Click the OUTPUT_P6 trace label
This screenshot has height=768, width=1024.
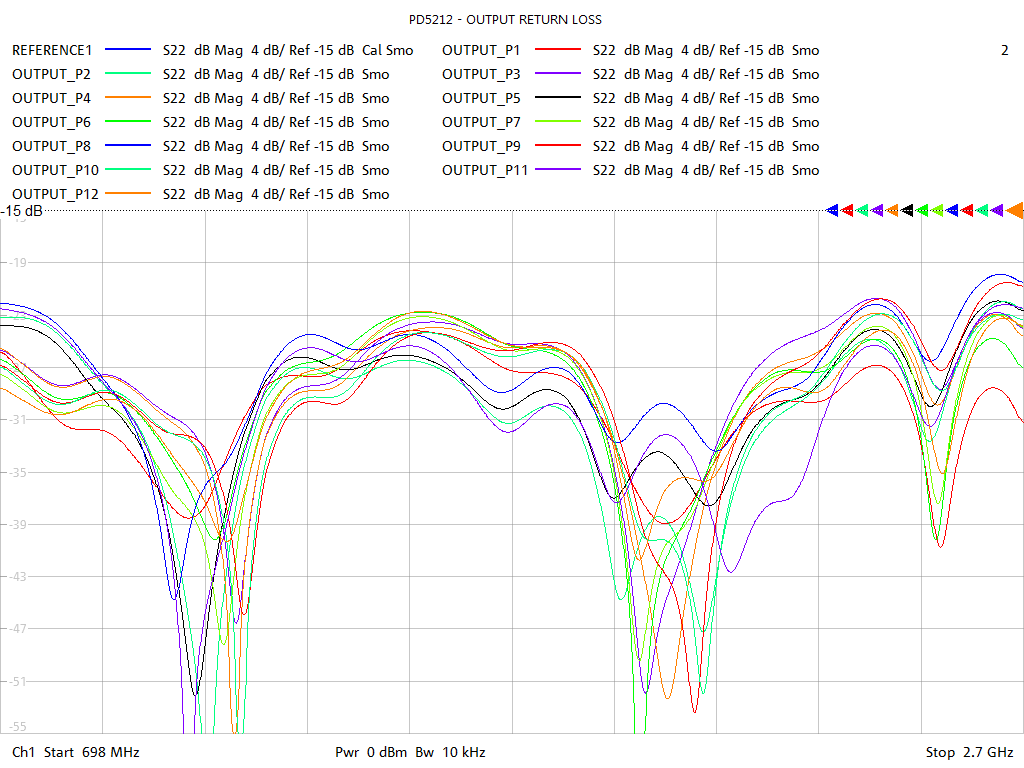coord(52,122)
